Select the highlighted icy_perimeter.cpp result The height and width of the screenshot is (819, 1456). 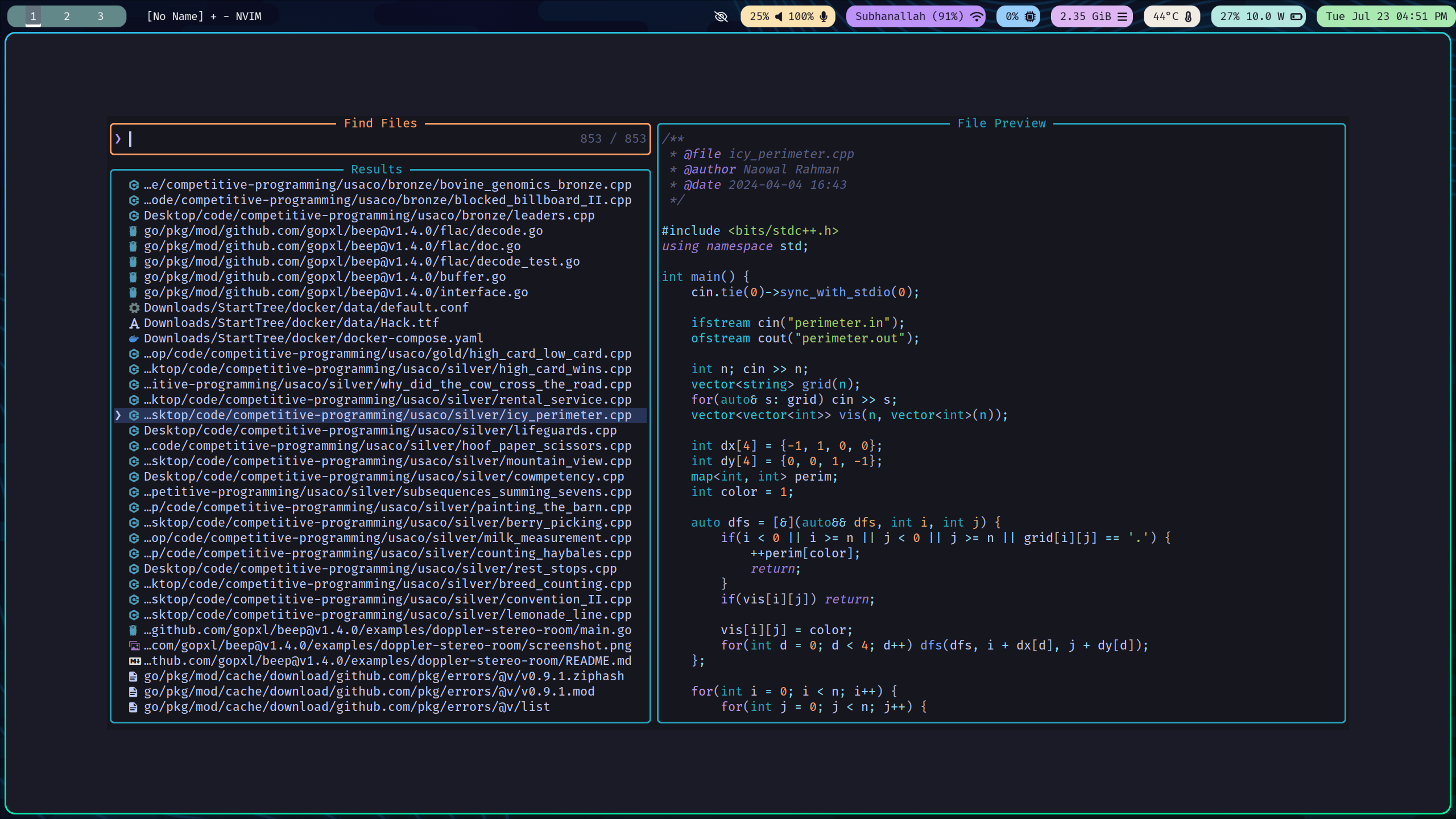[380, 415]
